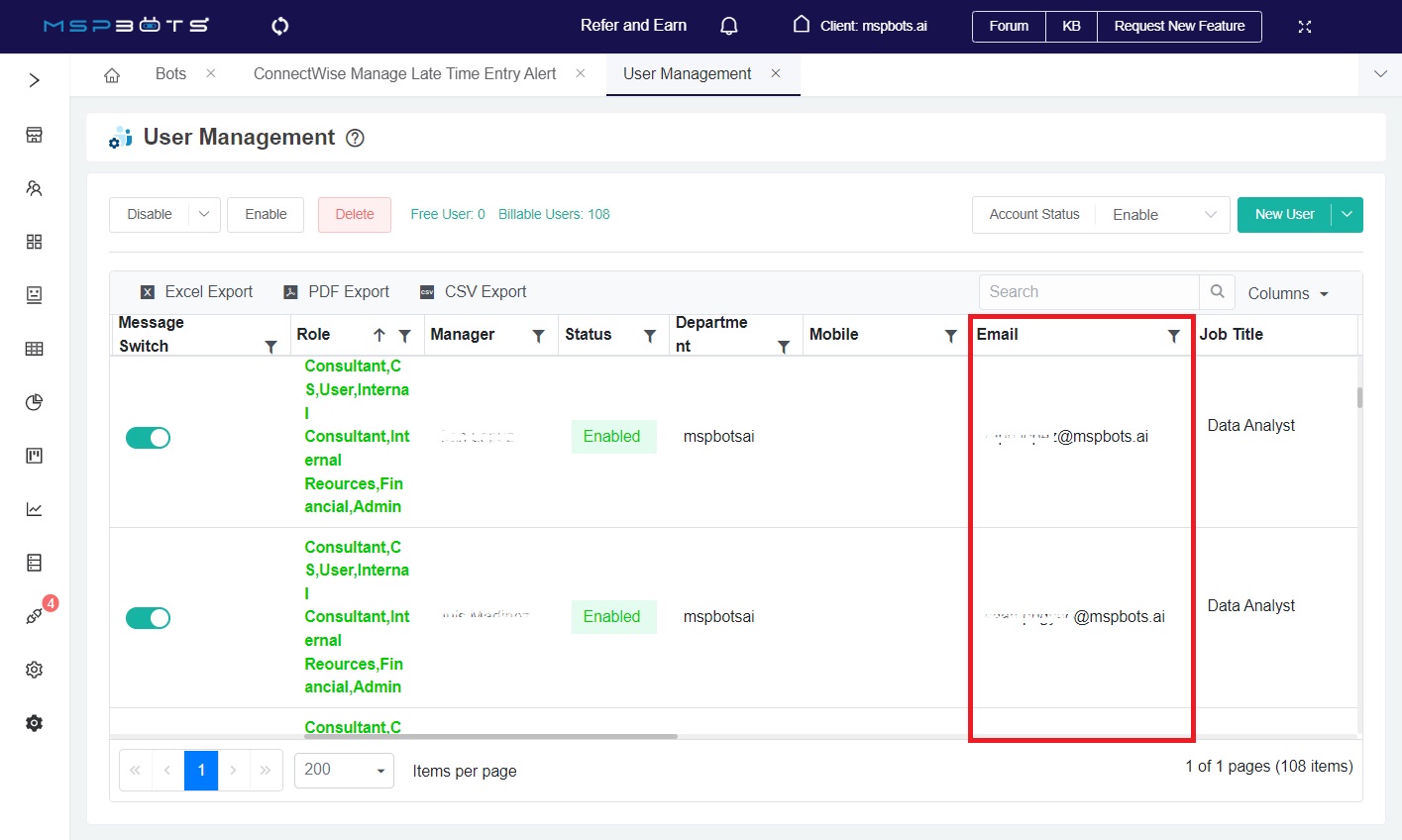
Task: Toggle first row Message Switch off
Action: coord(148,438)
